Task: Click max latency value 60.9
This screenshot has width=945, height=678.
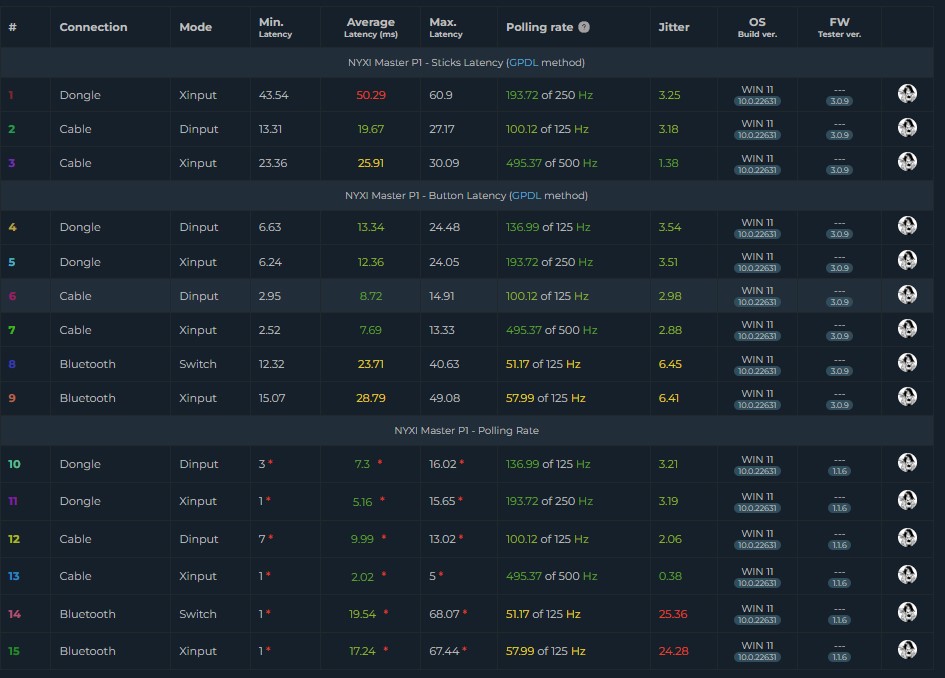Action: pos(441,95)
